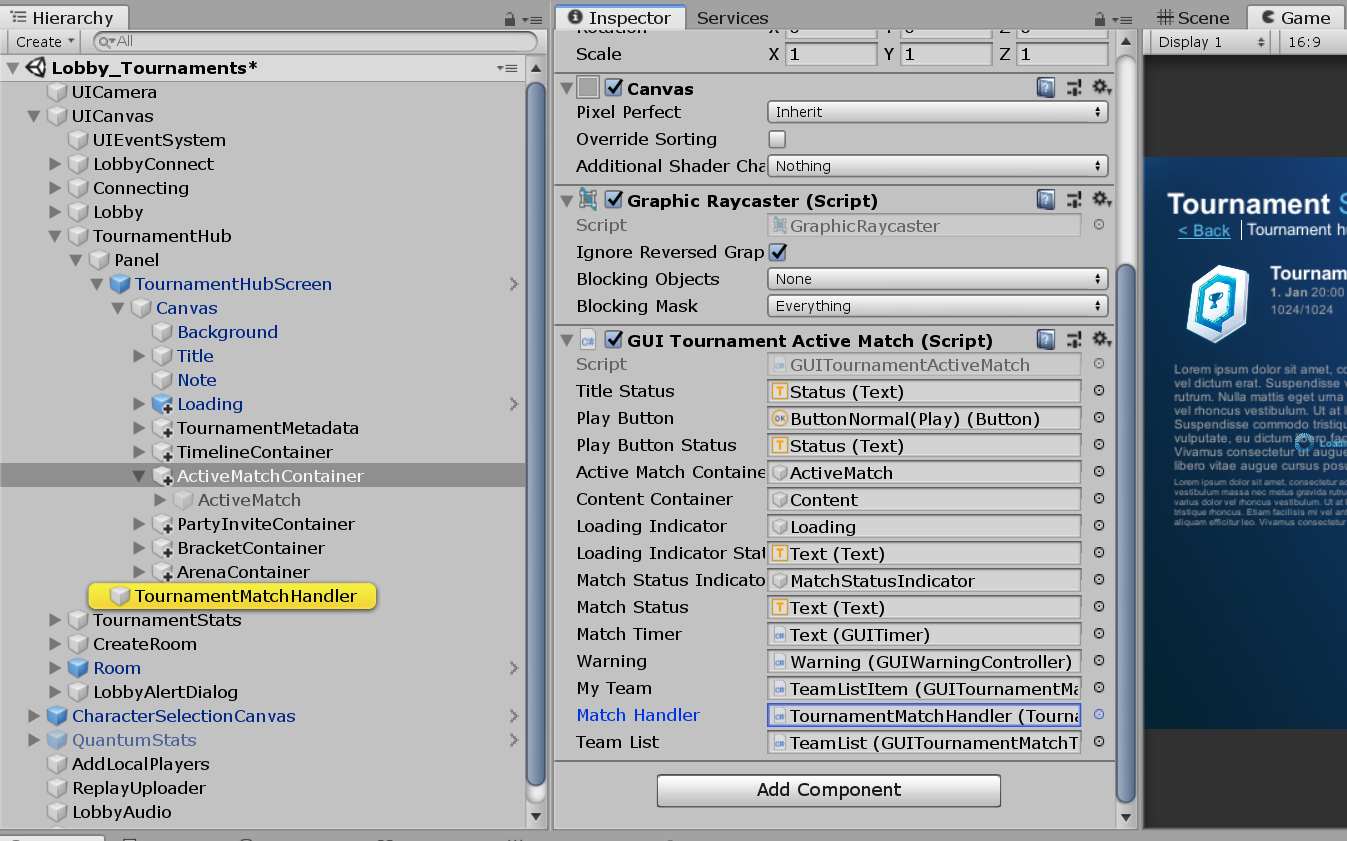The width and height of the screenshot is (1347, 841).
Task: Click the Add Component button
Action: pos(828,790)
